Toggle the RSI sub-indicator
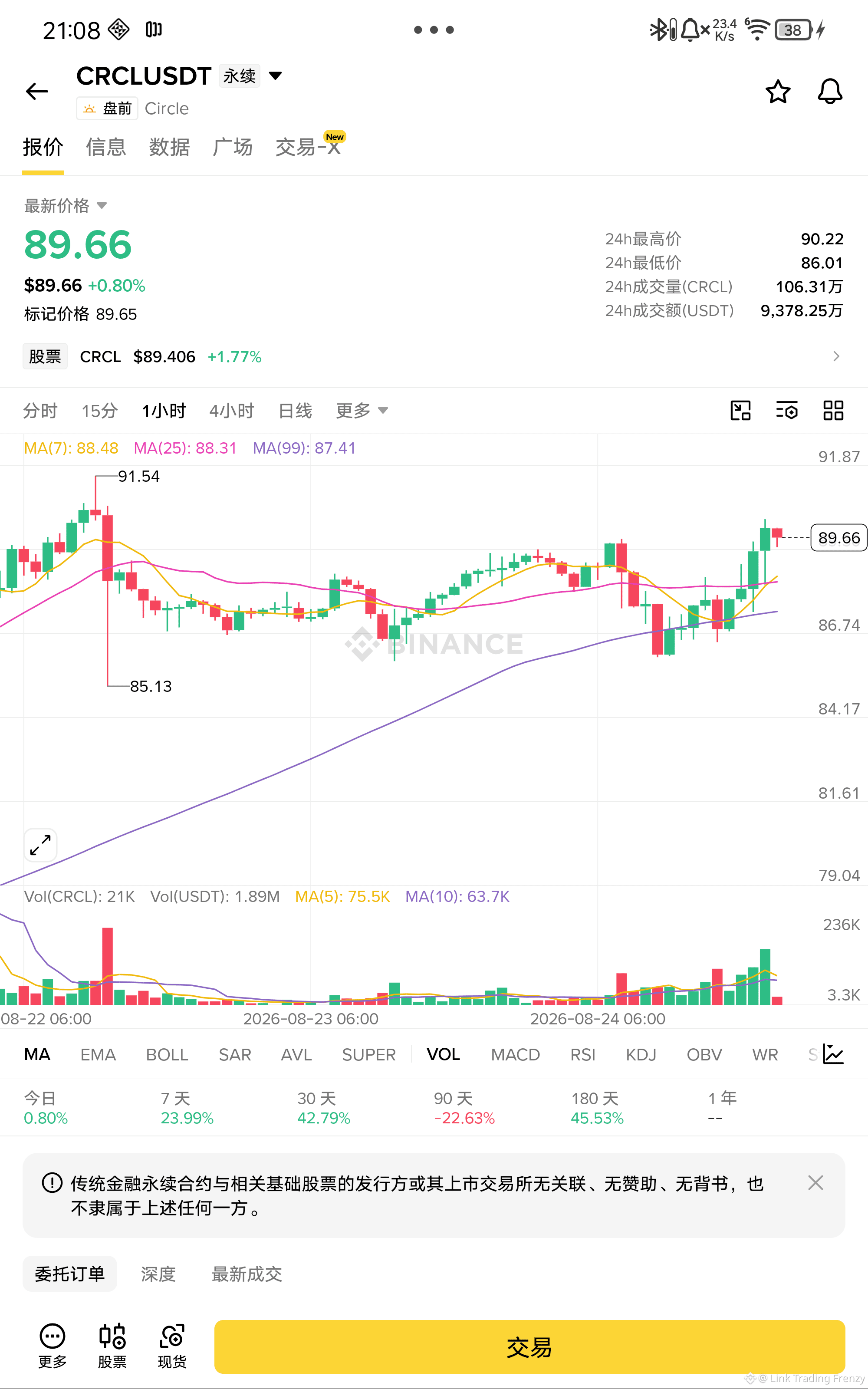 tap(583, 1054)
